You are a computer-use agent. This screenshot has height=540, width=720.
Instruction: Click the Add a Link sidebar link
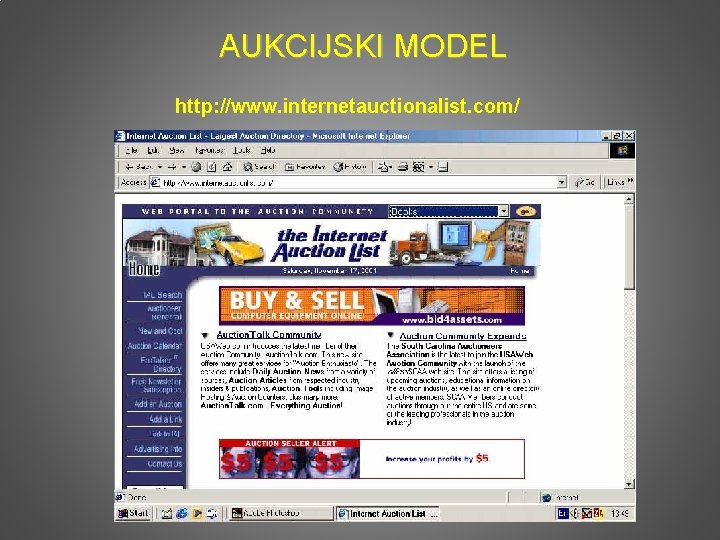click(166, 419)
